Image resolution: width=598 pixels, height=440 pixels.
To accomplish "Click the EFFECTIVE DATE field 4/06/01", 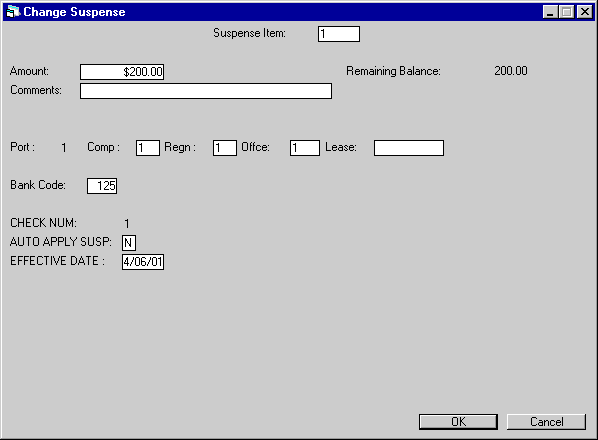I will click(x=143, y=262).
